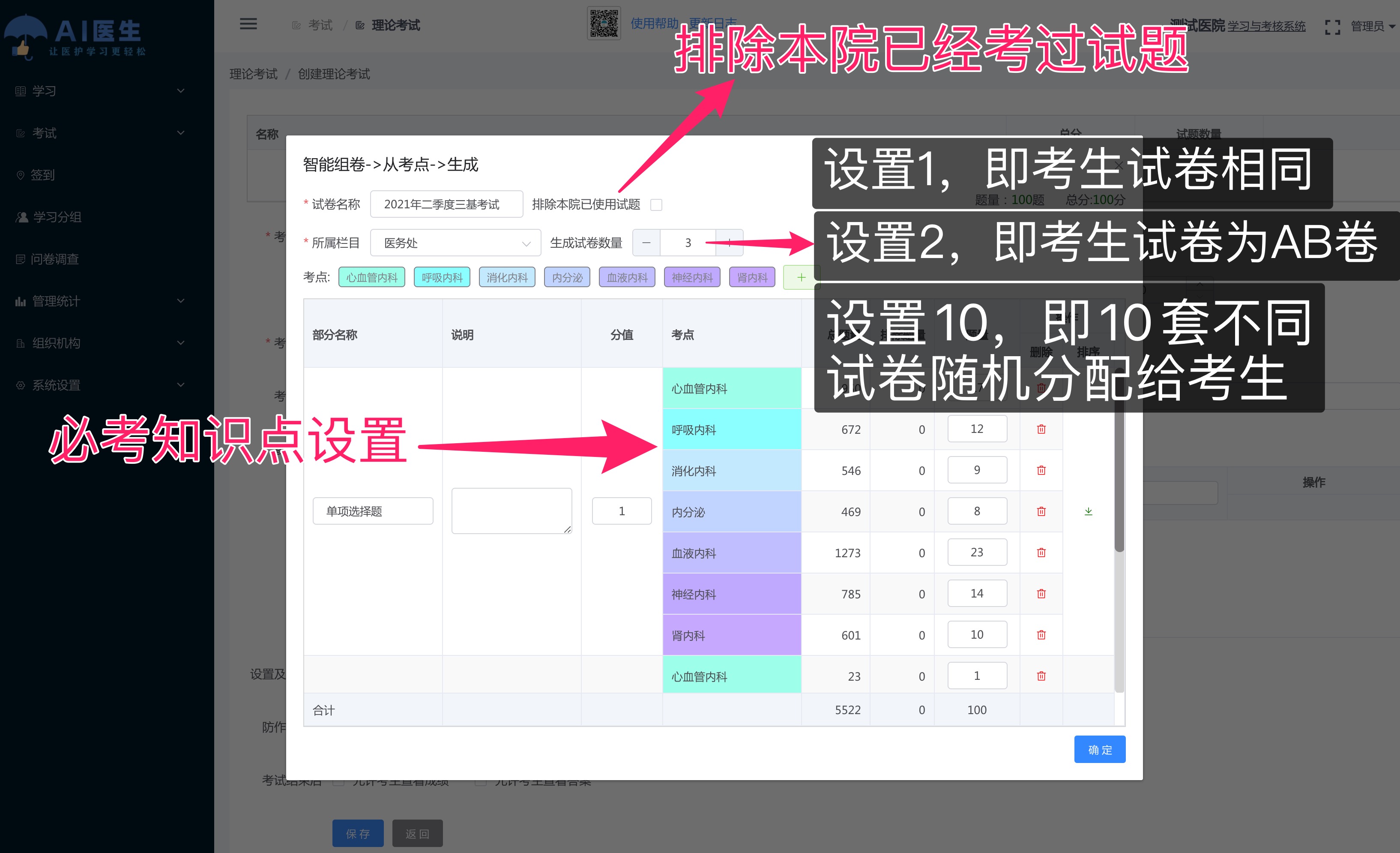Open the QR code thumbnail
Image resolution: width=1400 pixels, height=853 pixels.
(x=604, y=23)
